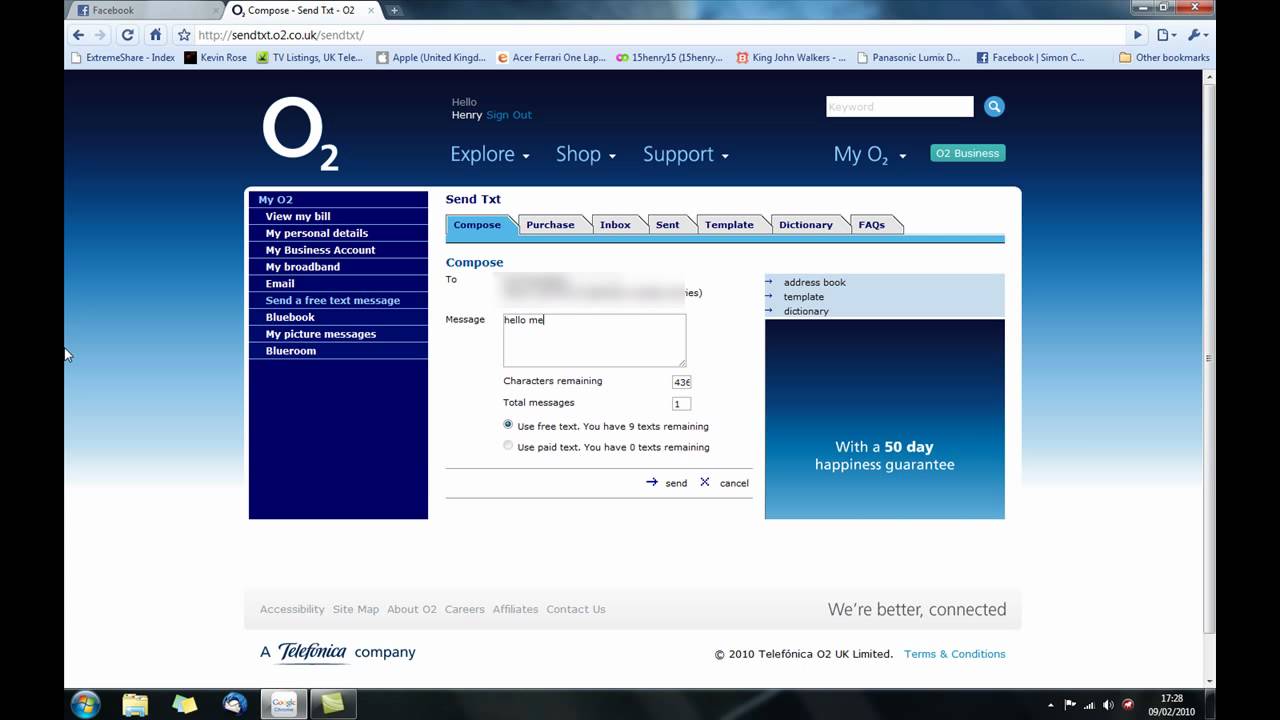Screen dimensions: 1280x720
Task: Open the Kevin Rose bookmark
Action: click(x=215, y=58)
